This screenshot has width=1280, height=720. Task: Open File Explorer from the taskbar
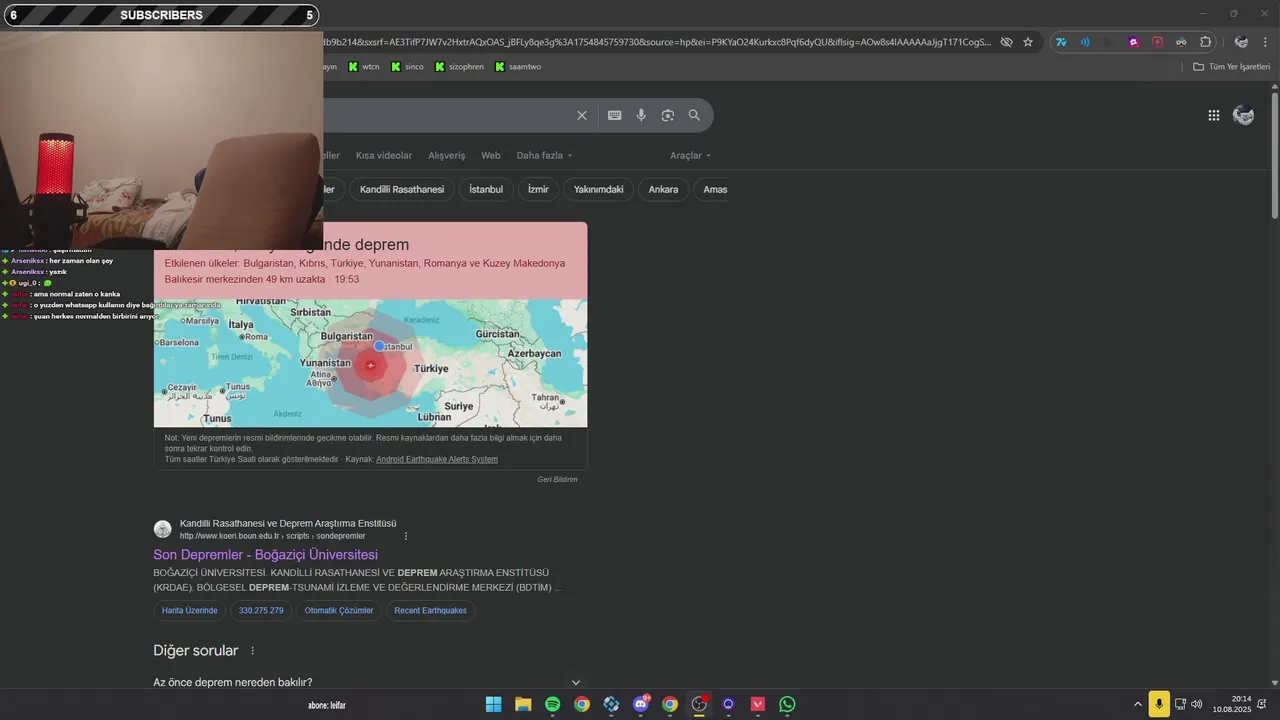[523, 704]
